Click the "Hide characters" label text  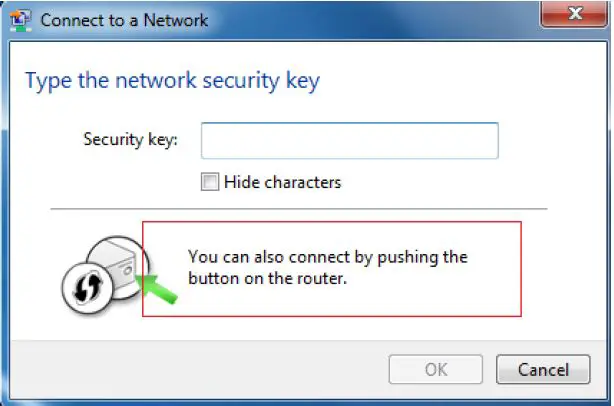click(282, 182)
